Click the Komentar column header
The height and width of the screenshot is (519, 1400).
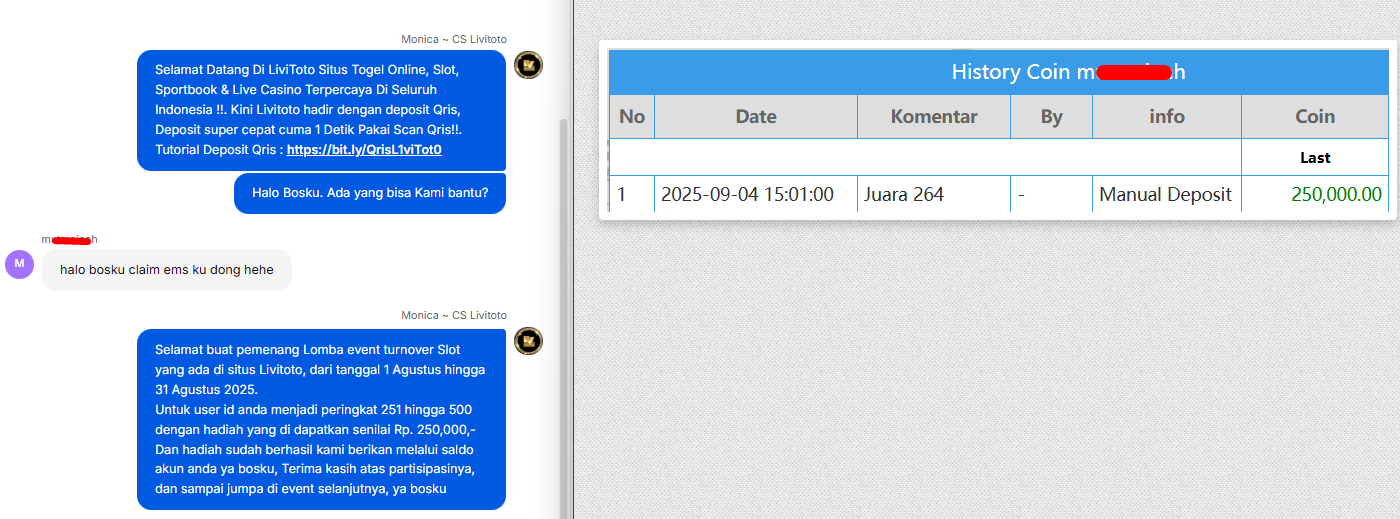[934, 117]
